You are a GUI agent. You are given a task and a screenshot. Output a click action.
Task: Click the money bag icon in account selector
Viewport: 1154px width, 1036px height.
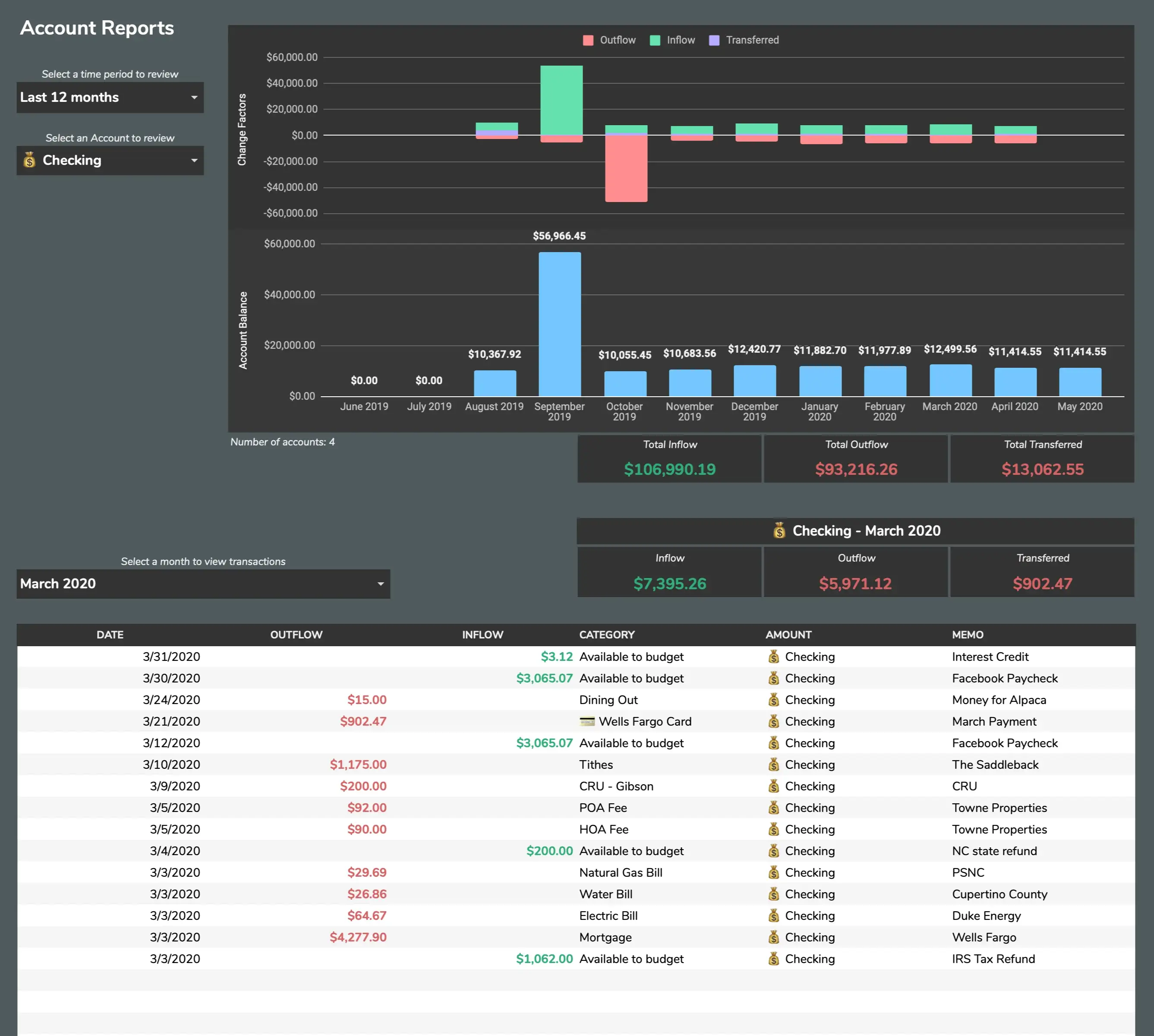tap(30, 160)
